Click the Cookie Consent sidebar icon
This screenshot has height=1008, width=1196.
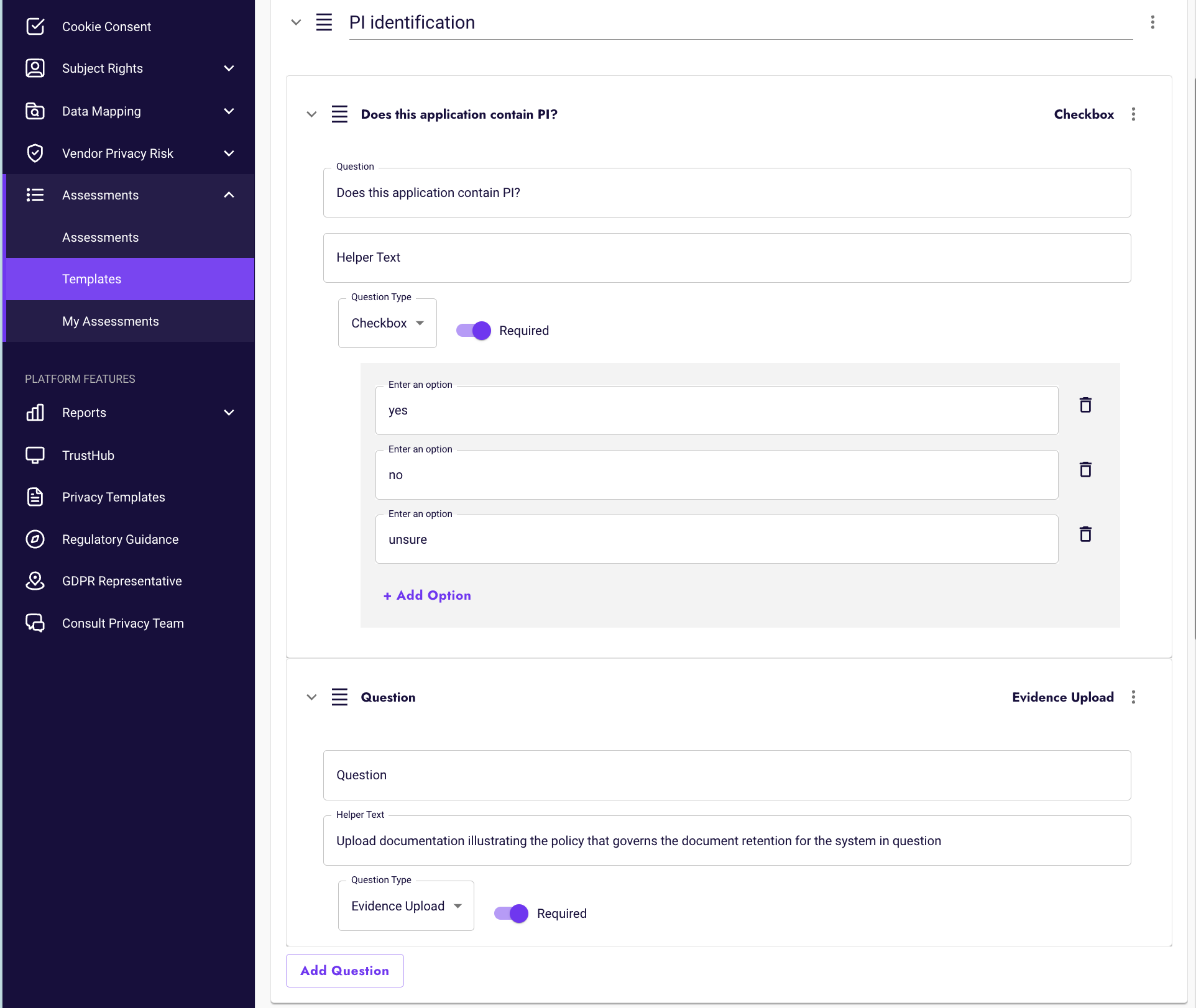coord(35,26)
